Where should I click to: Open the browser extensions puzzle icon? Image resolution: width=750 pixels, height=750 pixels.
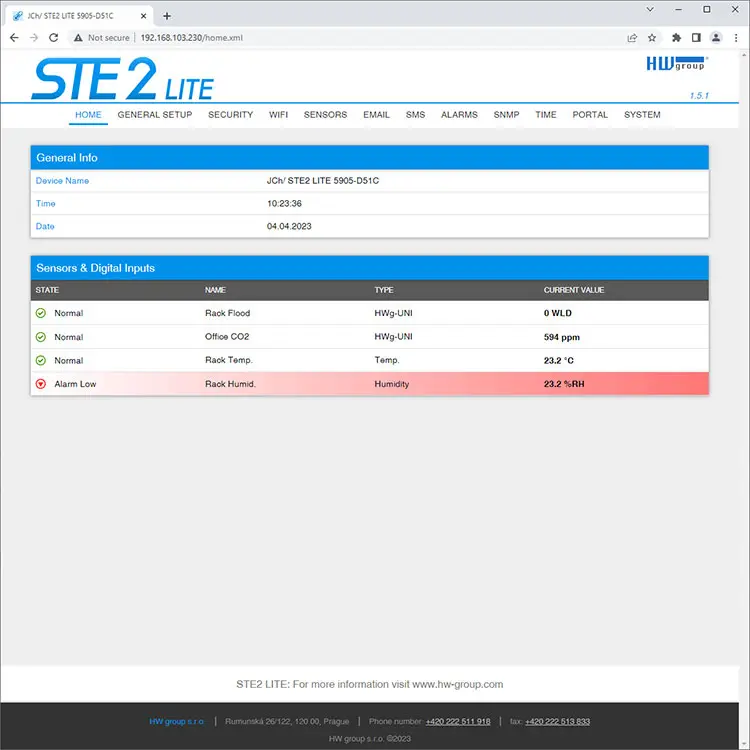click(676, 38)
